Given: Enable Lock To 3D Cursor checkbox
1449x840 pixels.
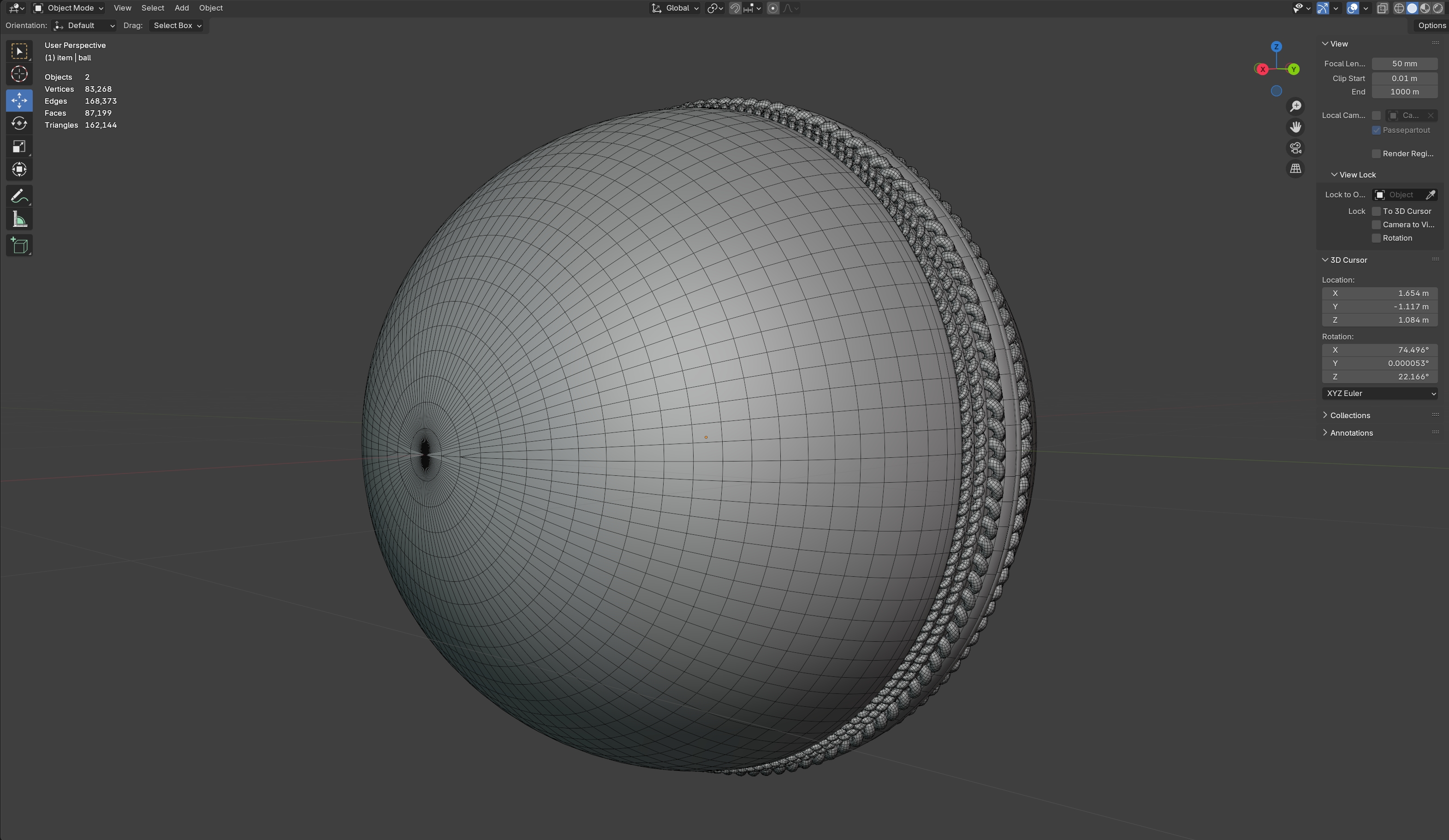Looking at the screenshot, I should [x=1376, y=212].
